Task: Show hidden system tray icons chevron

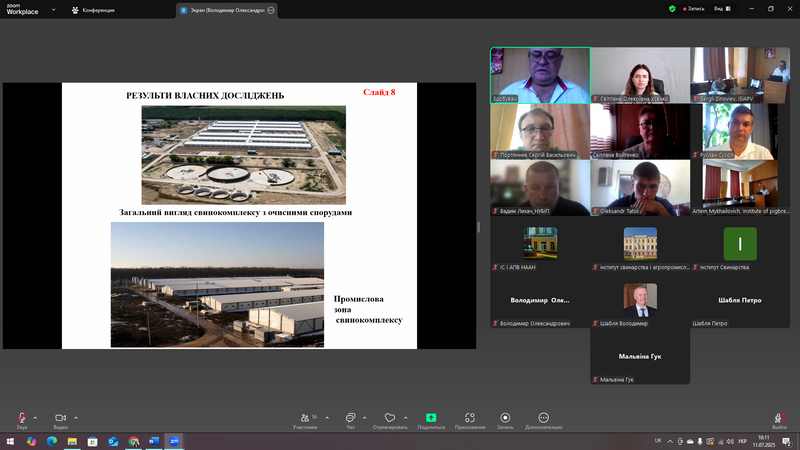Action: point(670,441)
